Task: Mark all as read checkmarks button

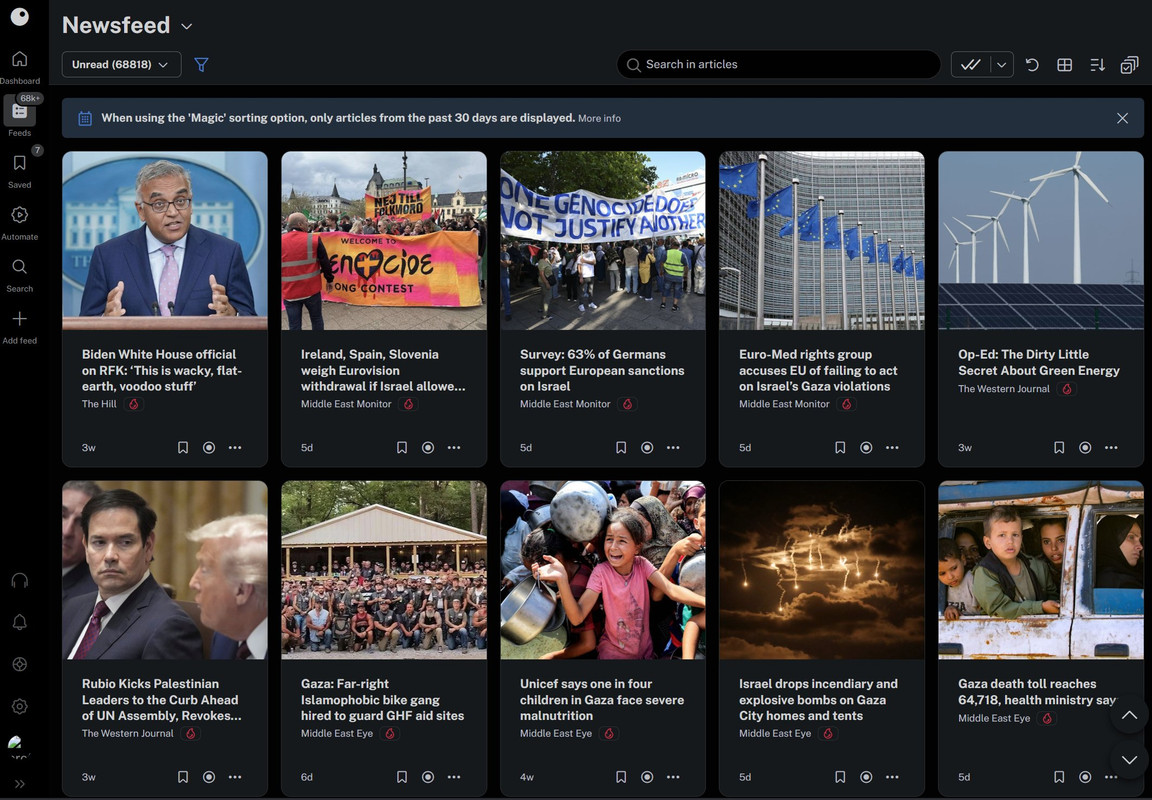Action: 971,65
